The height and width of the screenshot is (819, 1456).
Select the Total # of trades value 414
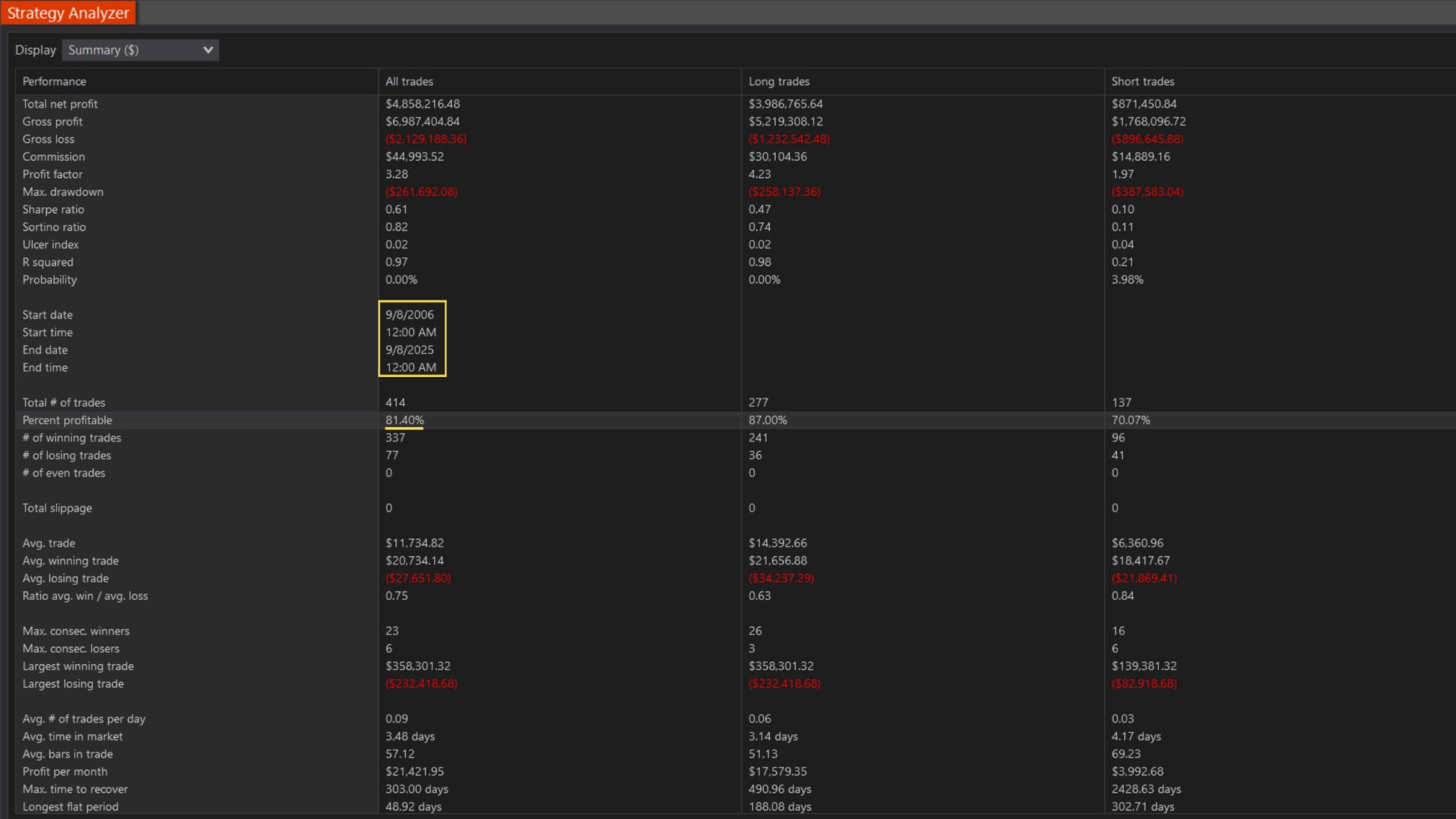click(x=395, y=402)
